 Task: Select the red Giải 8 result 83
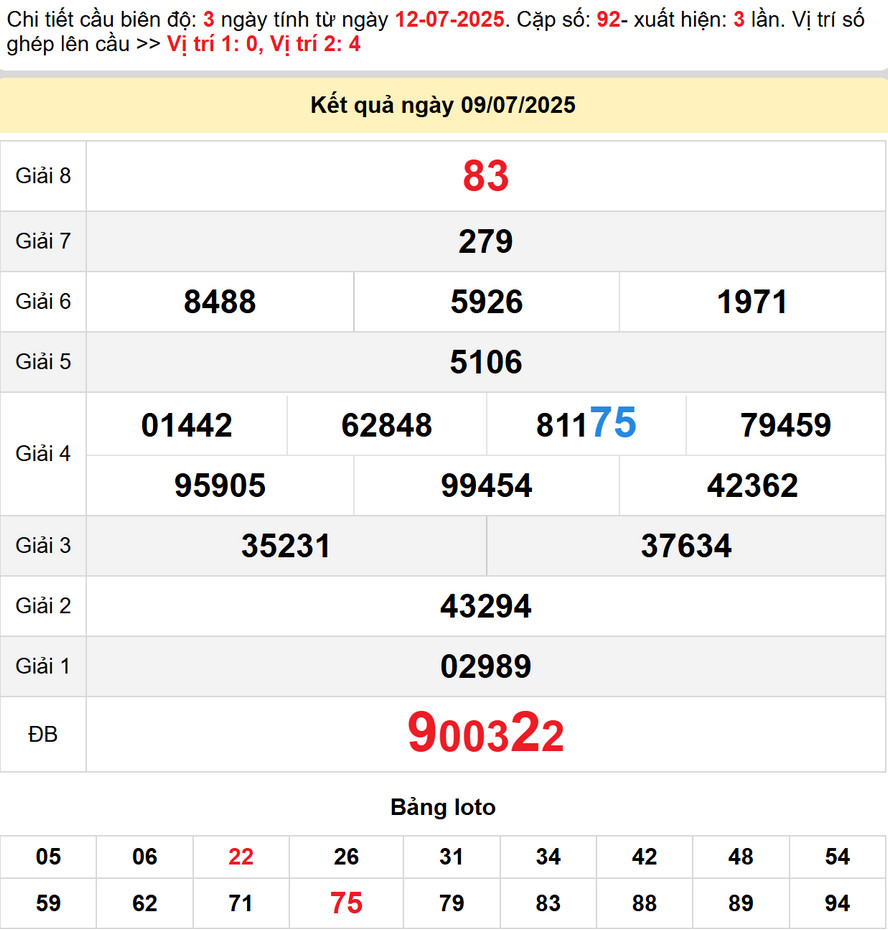coord(486,176)
